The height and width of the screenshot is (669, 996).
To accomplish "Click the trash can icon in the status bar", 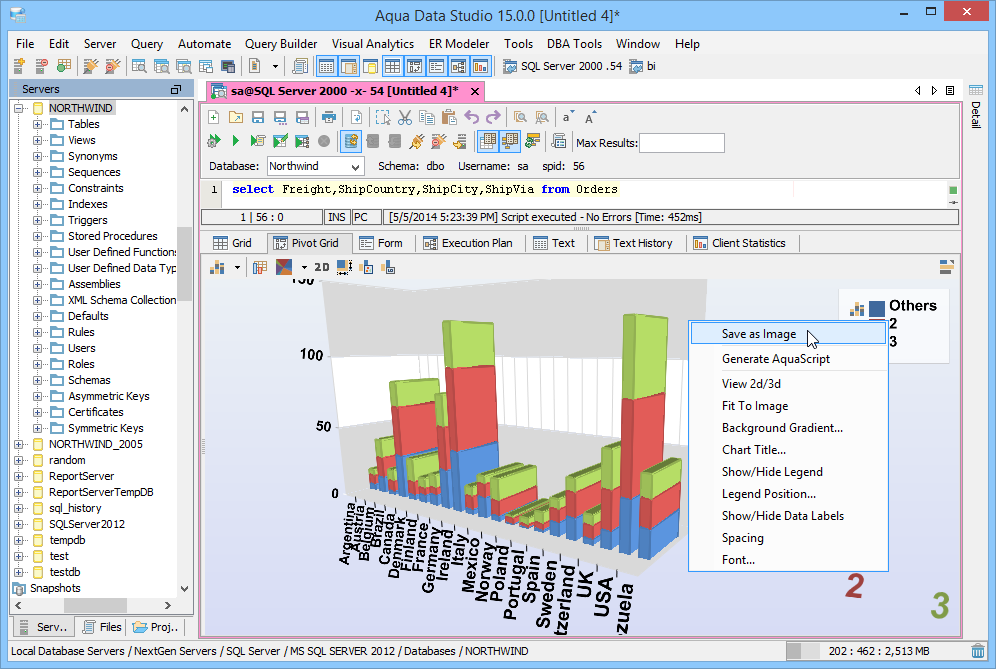I will pos(978,651).
